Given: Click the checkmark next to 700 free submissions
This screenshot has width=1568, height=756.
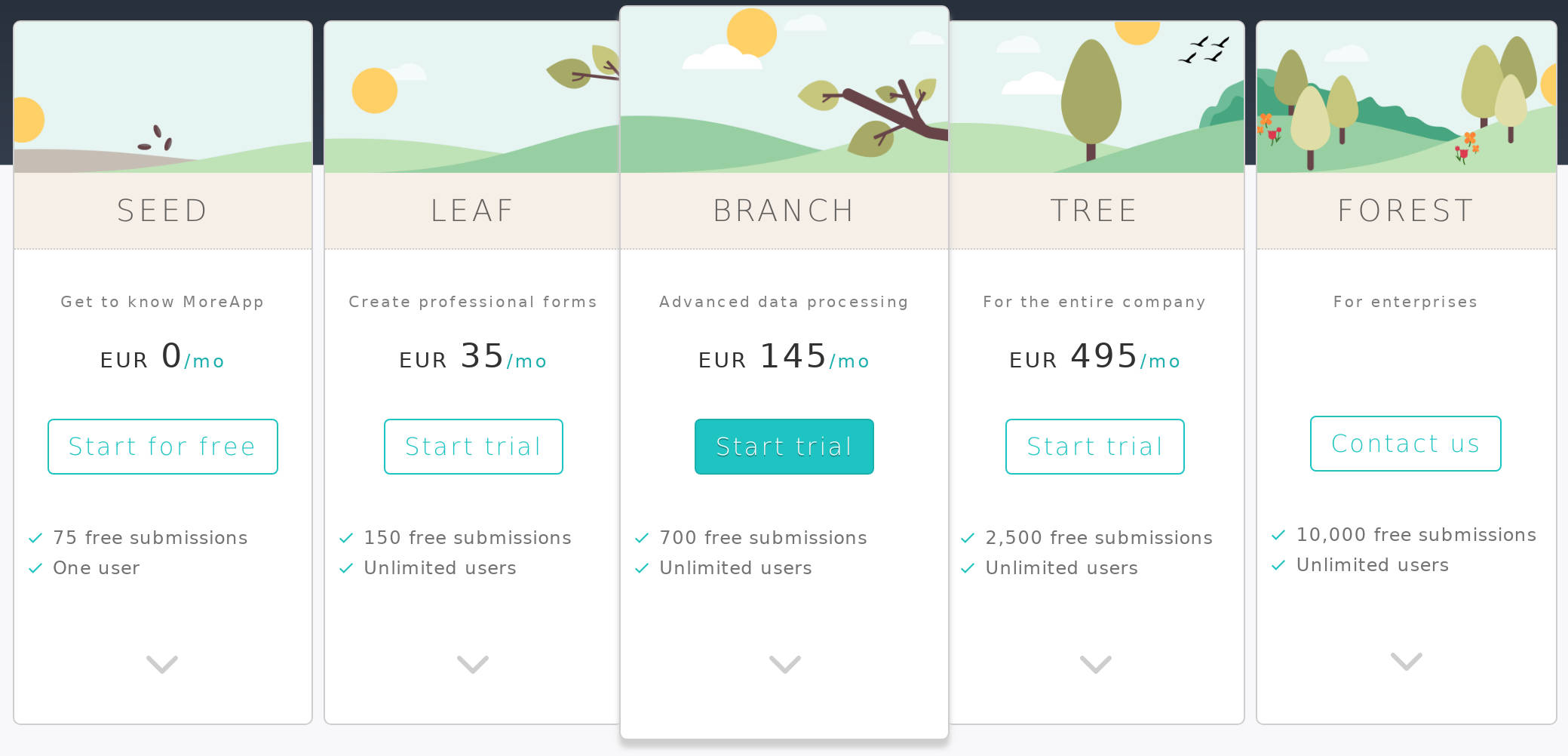Looking at the screenshot, I should [x=642, y=537].
